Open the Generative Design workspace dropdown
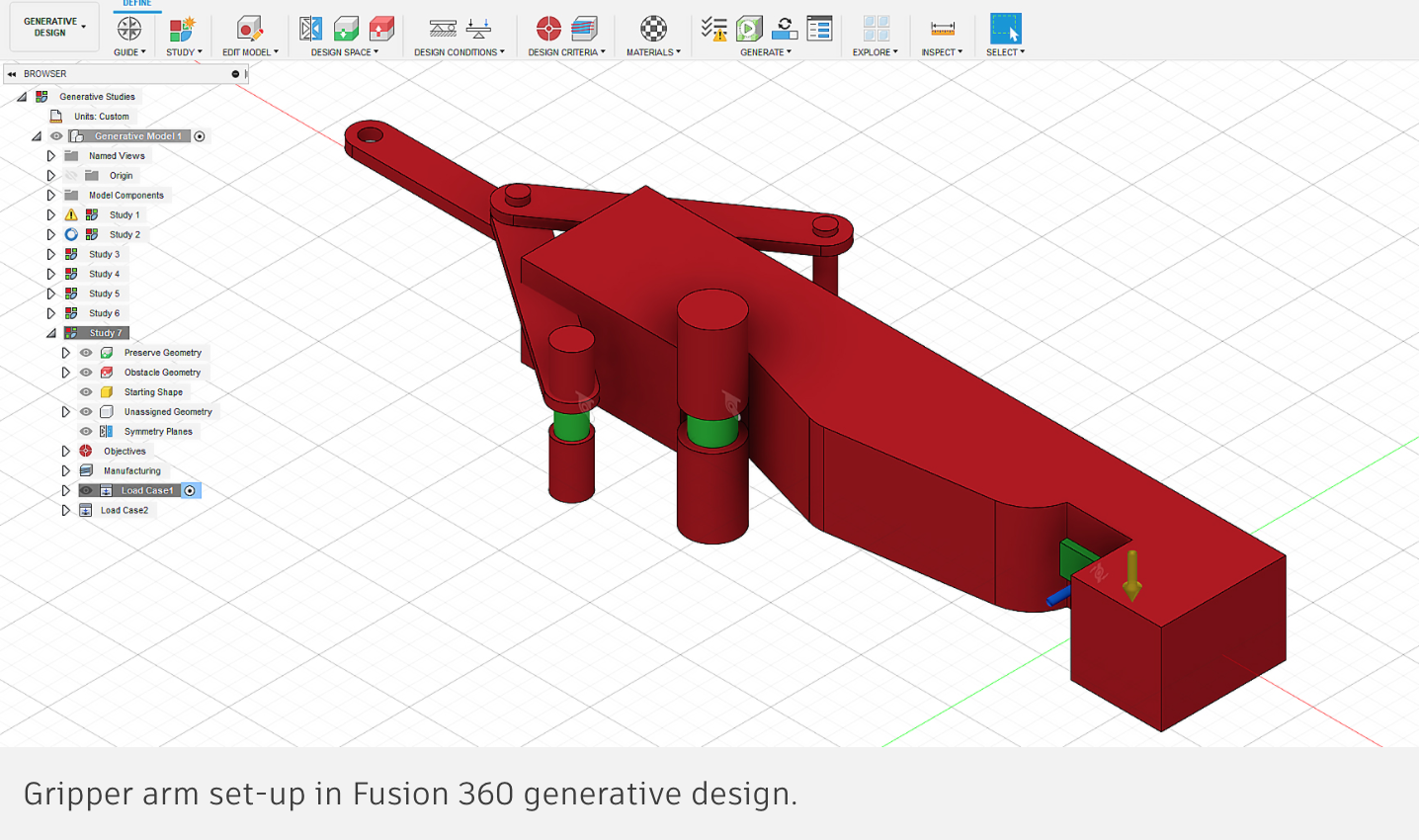The image size is (1419, 840). [x=54, y=28]
